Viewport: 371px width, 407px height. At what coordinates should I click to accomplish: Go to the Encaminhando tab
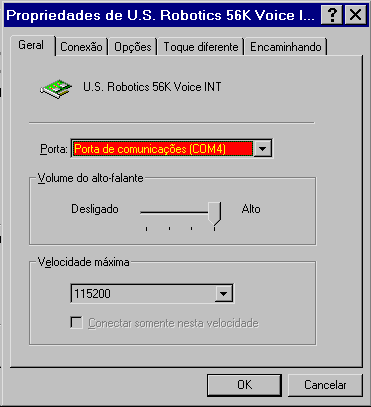coord(286,47)
